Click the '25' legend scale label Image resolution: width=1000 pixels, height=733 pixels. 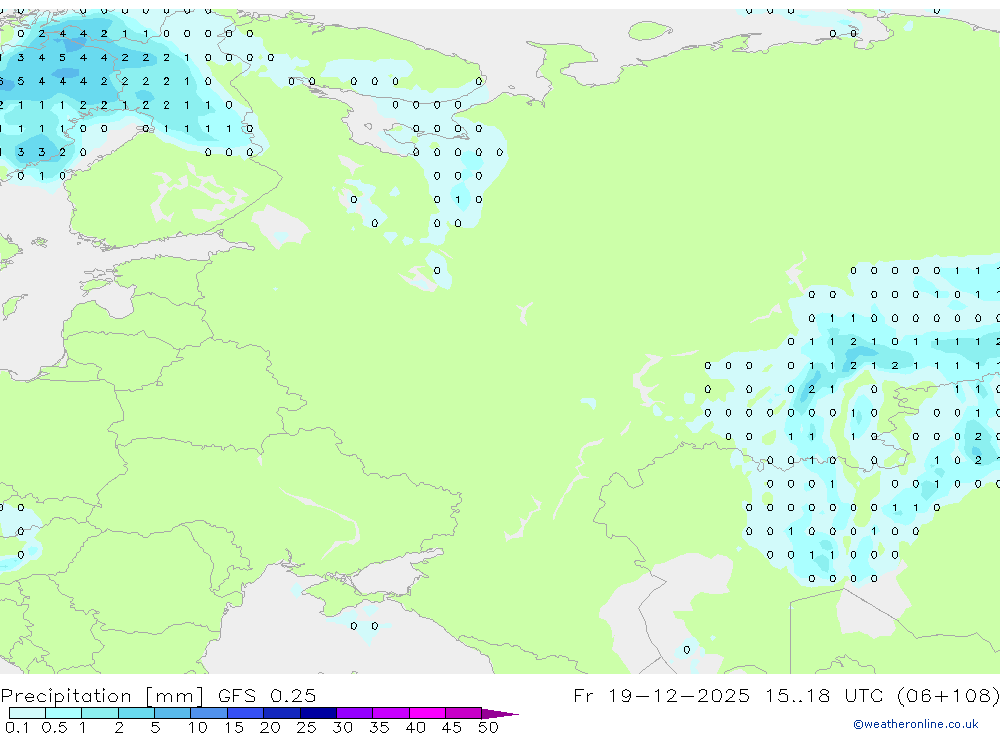pos(307,727)
